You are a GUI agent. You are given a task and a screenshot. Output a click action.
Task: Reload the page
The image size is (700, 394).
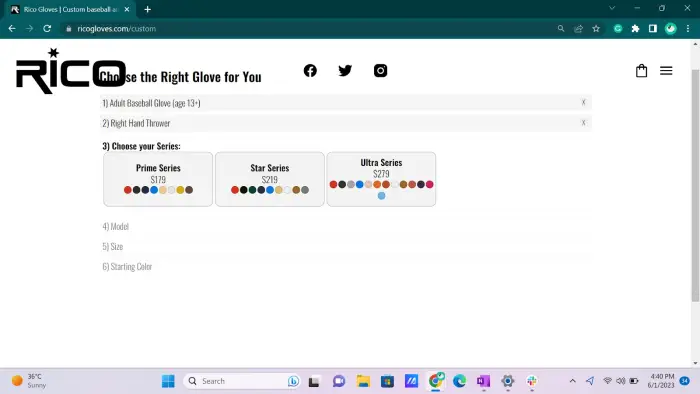coord(47,29)
